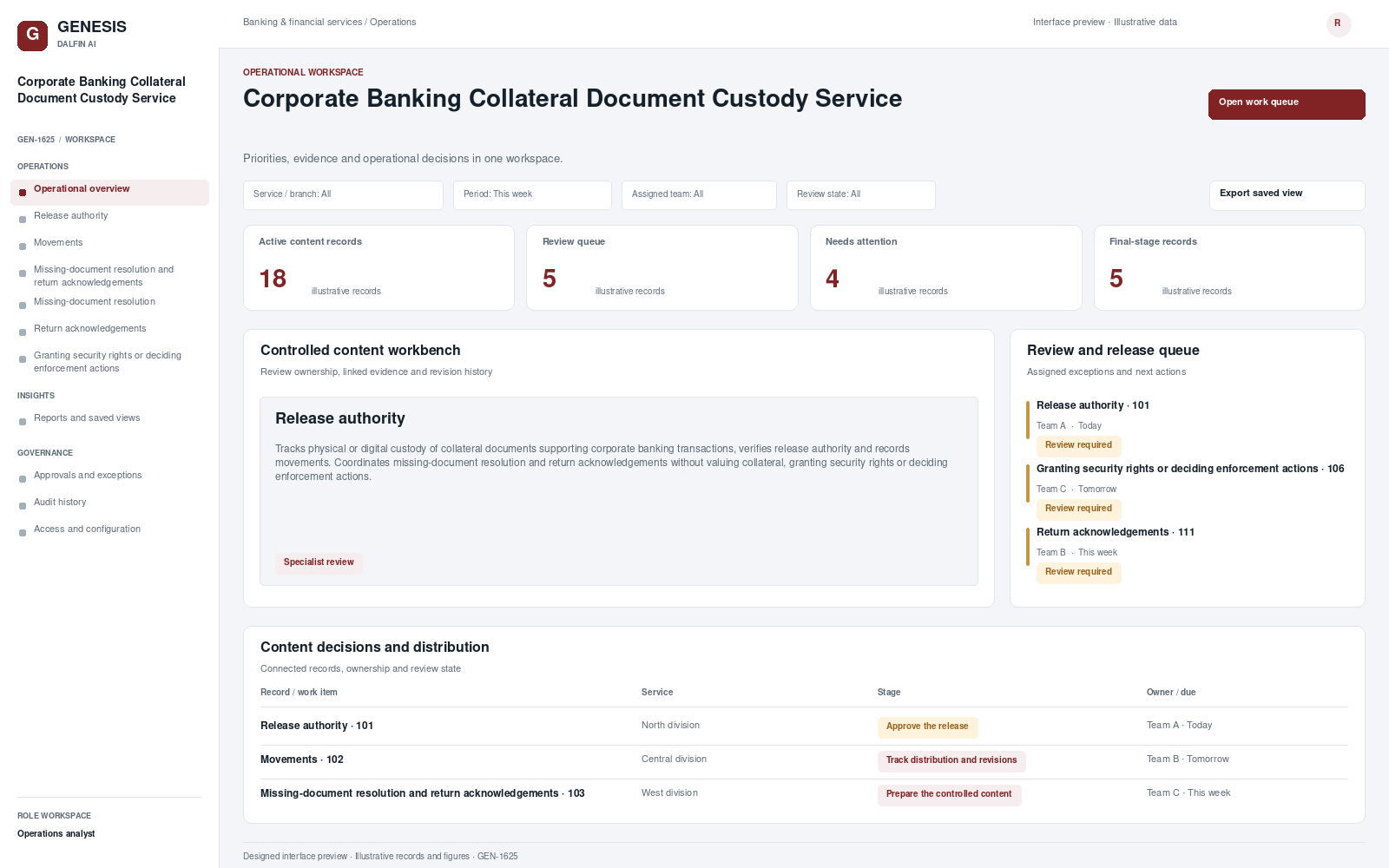Click Export saved view button
The height and width of the screenshot is (868, 1389).
(x=1287, y=195)
